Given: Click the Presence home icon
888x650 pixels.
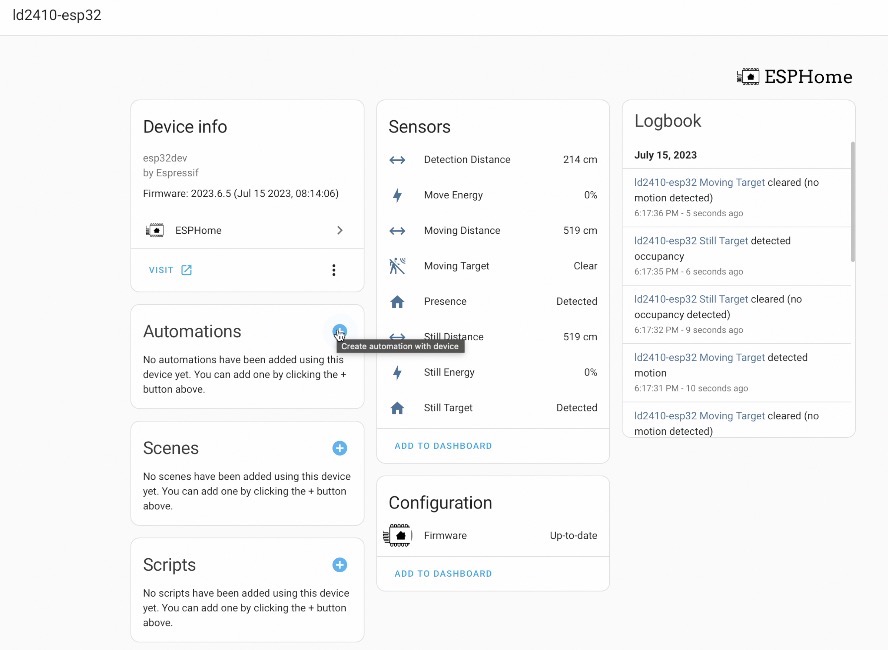Looking at the screenshot, I should pos(398,302).
